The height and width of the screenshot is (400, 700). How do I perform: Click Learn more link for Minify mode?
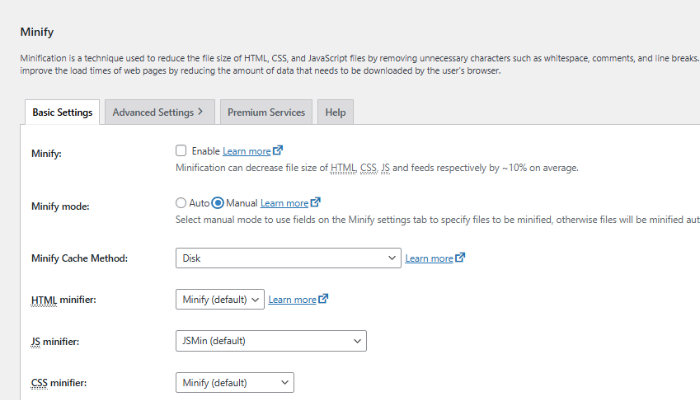click(x=284, y=203)
